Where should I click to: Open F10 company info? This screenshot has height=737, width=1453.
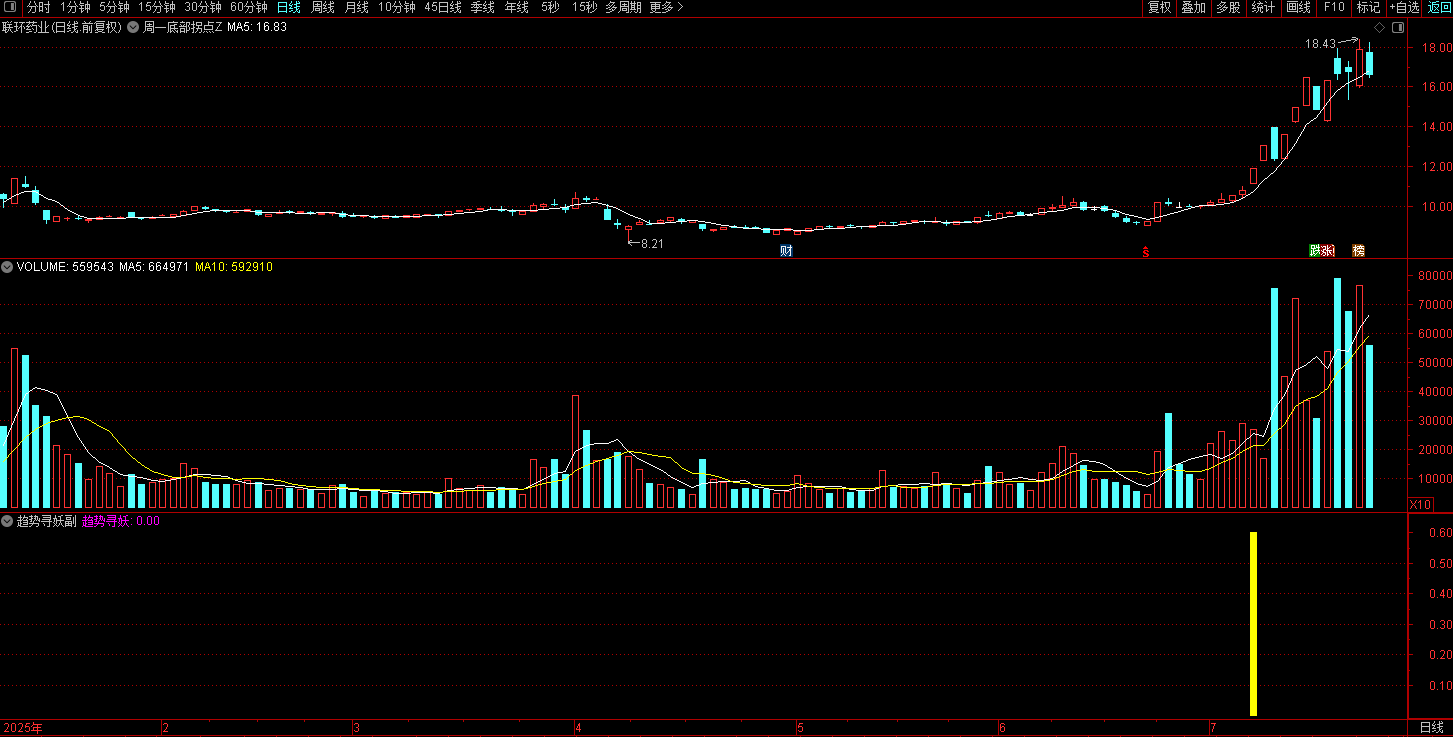pos(1334,7)
